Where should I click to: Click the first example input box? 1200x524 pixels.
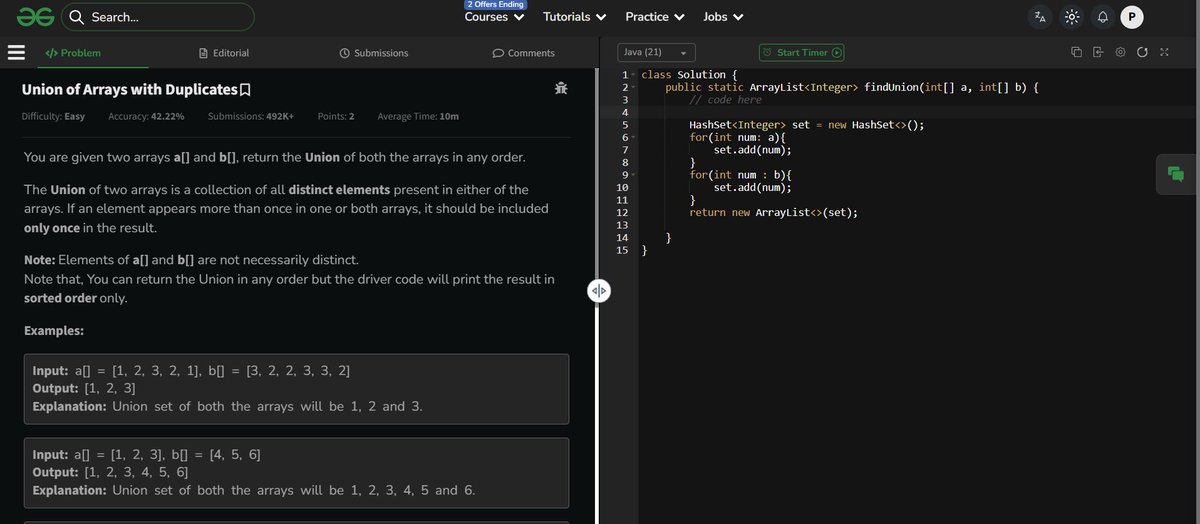point(295,389)
